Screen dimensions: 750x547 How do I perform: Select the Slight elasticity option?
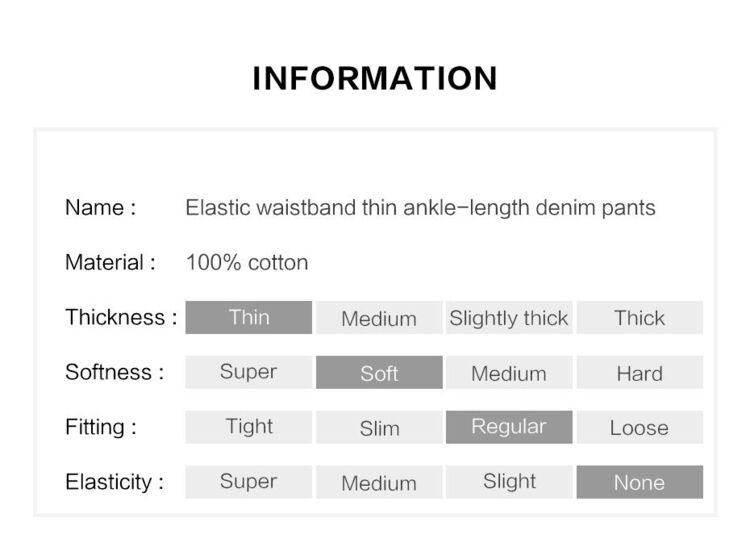(509, 482)
